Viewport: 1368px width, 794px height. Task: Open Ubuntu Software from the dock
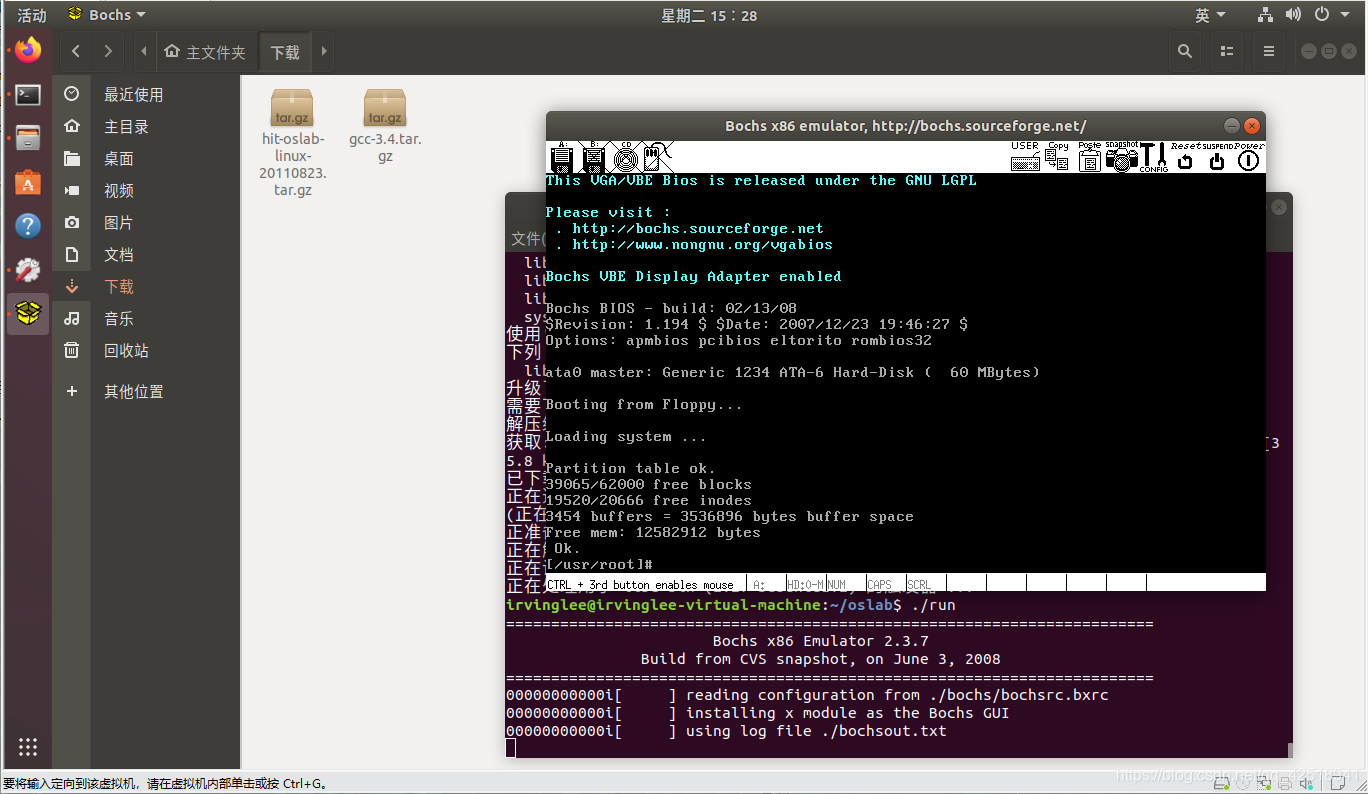[x=28, y=182]
